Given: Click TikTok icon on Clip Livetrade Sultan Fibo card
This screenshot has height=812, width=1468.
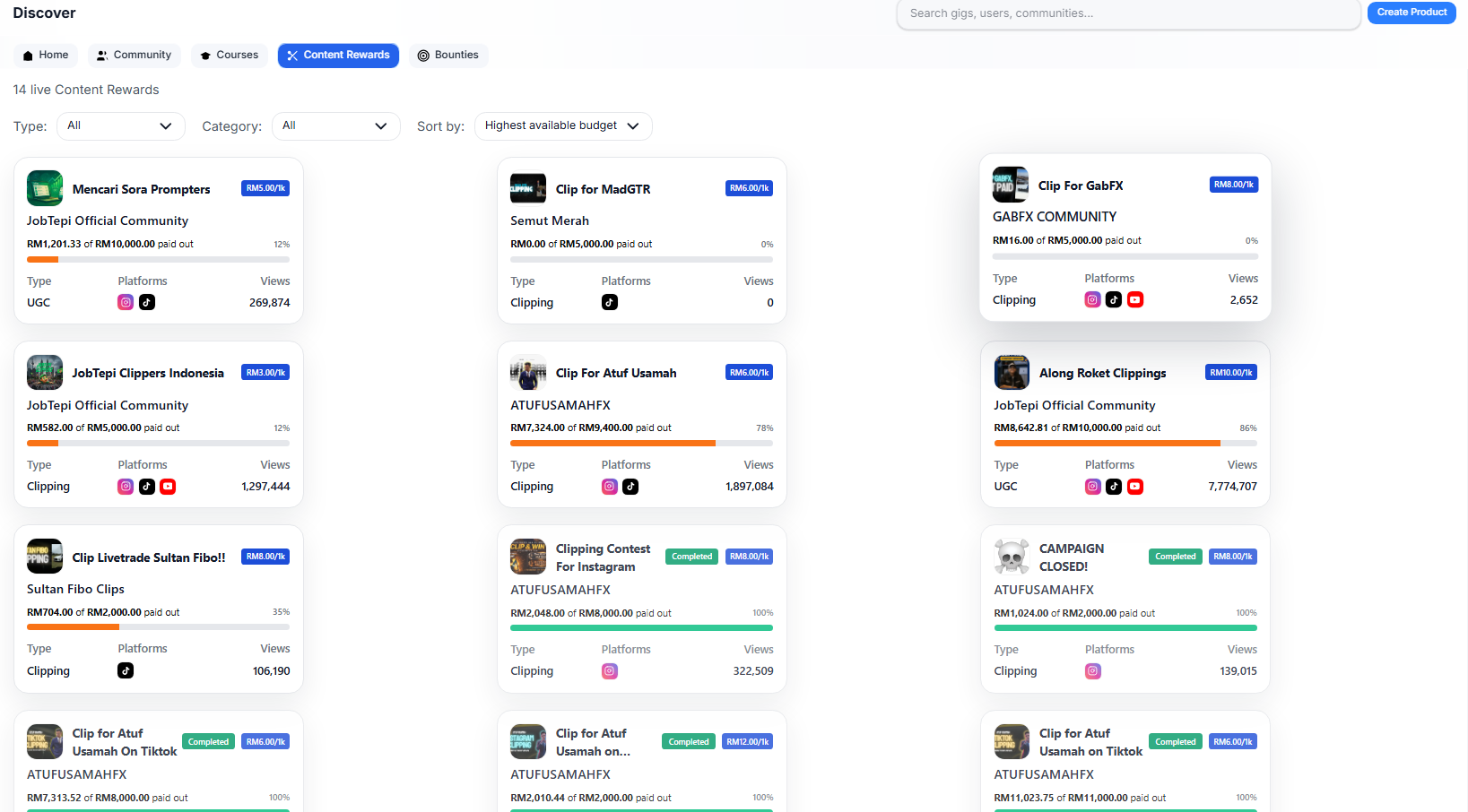Looking at the screenshot, I should click(126, 670).
